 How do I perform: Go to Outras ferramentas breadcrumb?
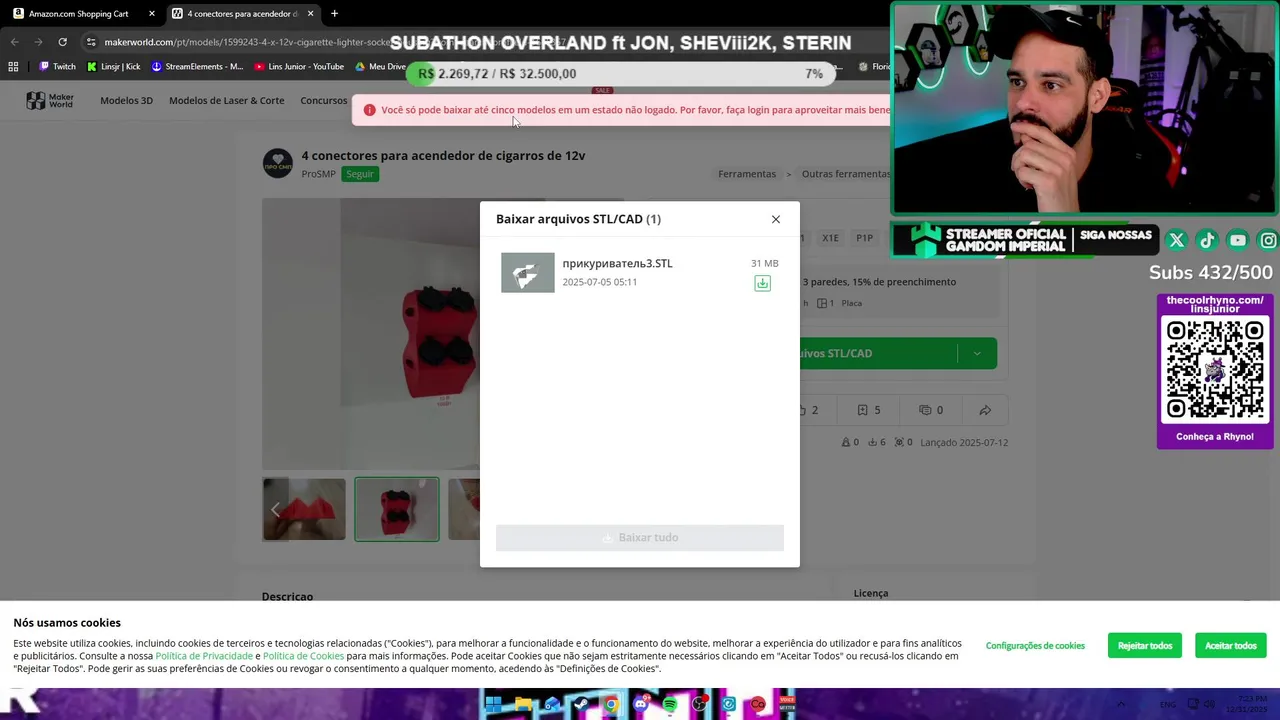tap(846, 174)
